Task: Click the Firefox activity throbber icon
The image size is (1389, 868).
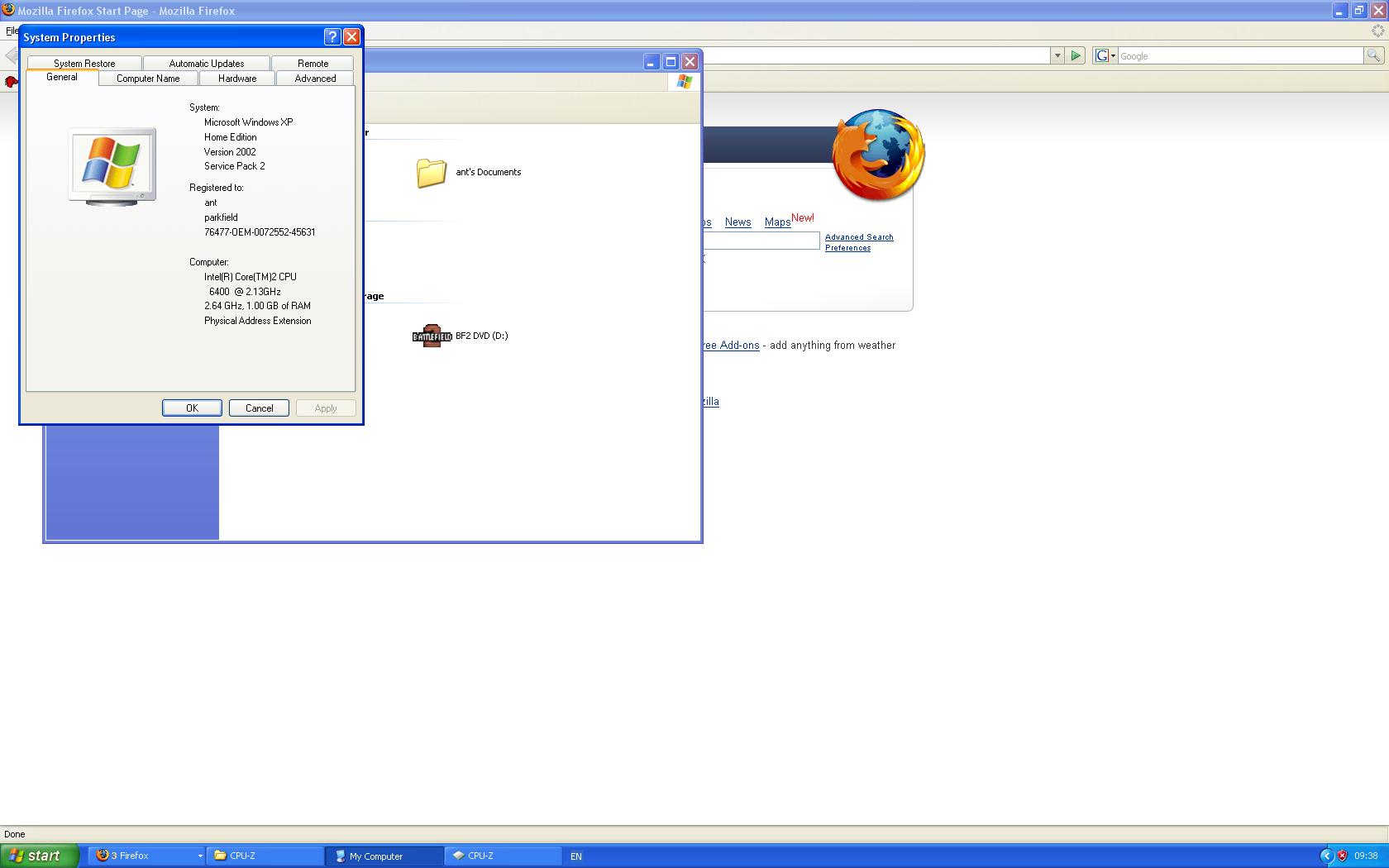Action: pos(1377,31)
